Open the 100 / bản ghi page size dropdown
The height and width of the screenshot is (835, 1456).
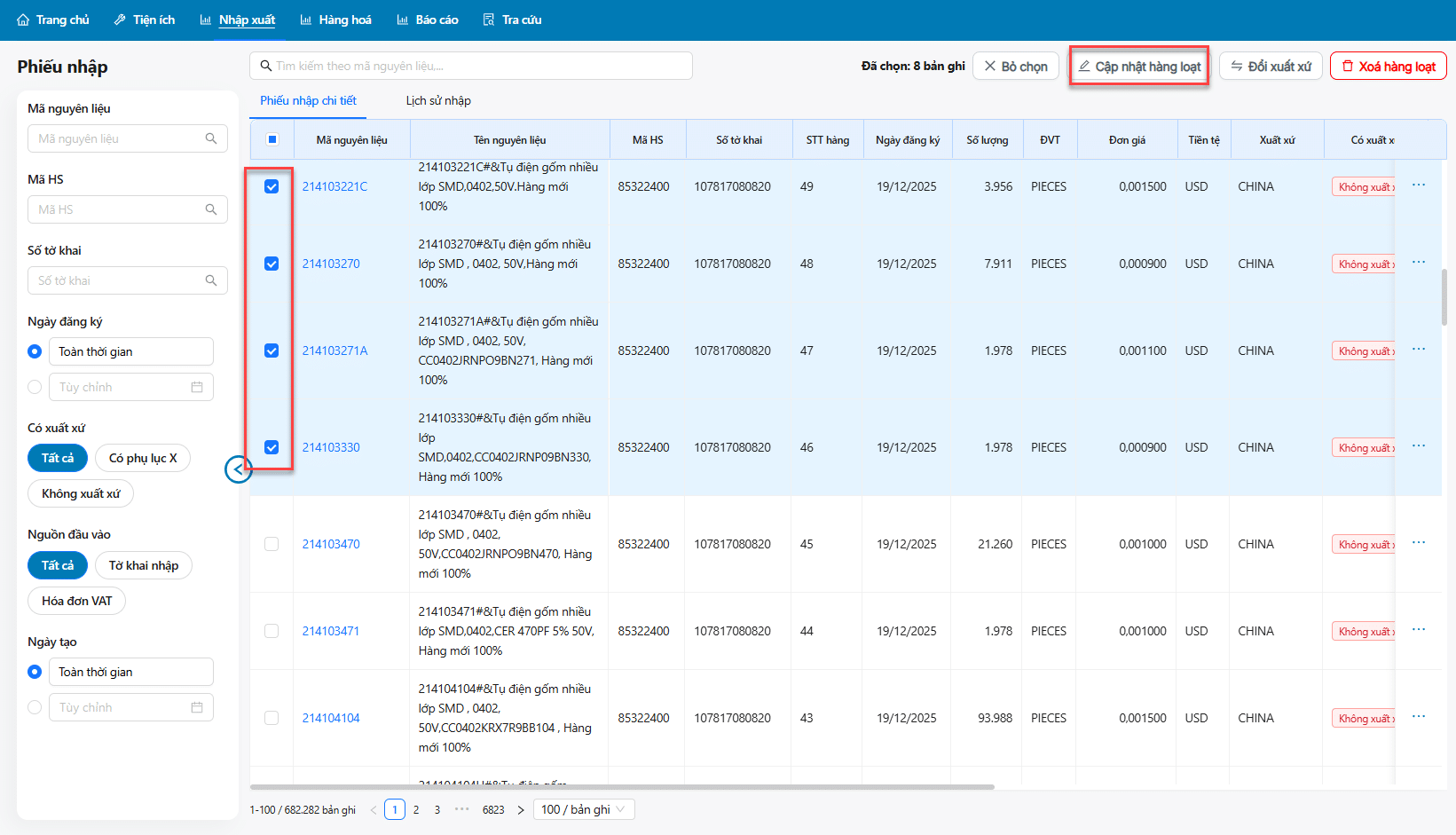coord(584,809)
